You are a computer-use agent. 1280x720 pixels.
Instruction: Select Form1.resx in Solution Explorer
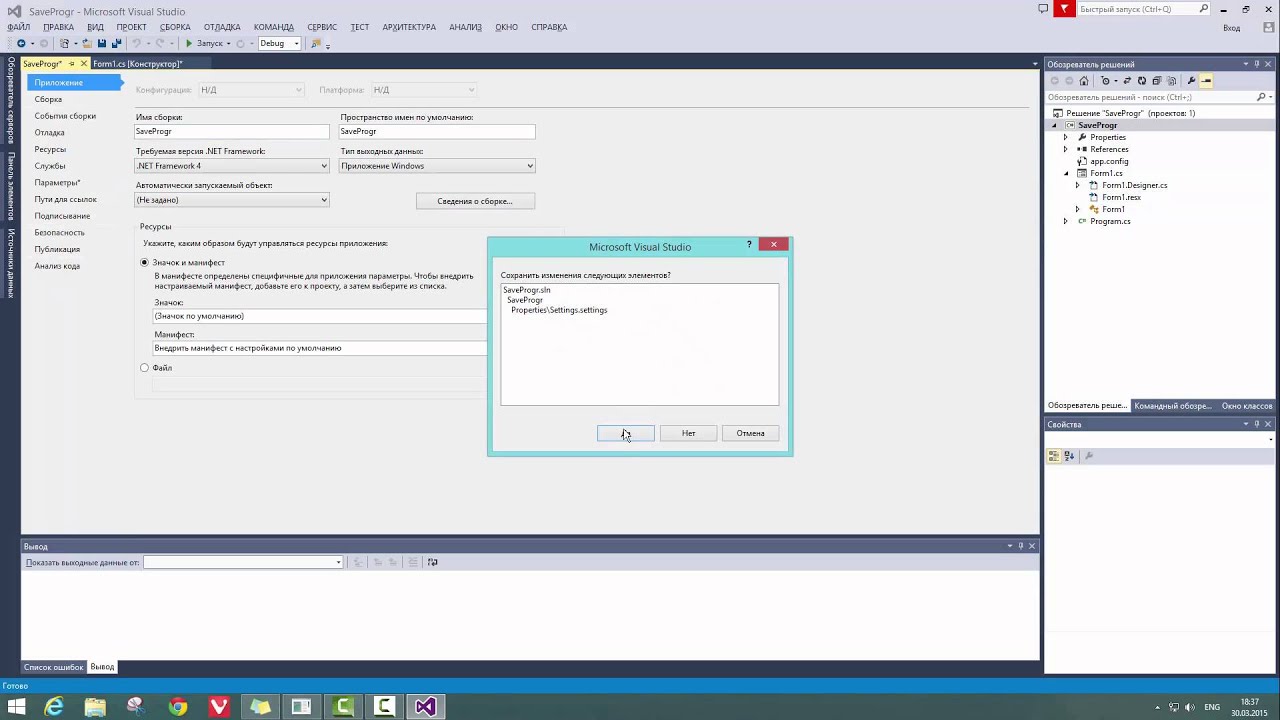point(1121,197)
